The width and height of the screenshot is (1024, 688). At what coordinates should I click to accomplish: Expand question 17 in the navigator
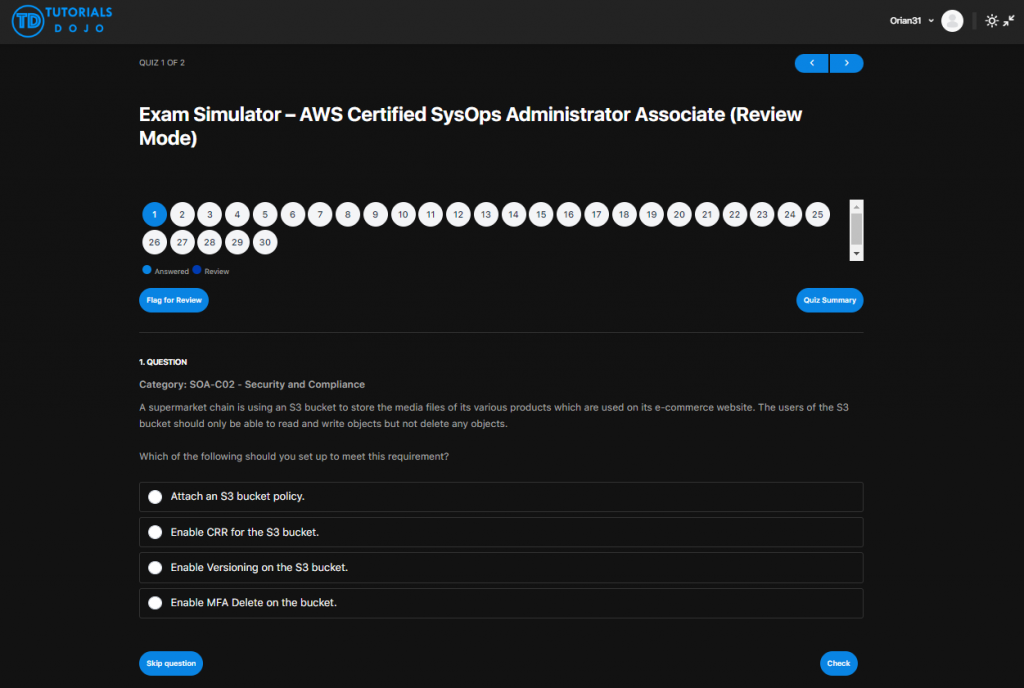click(596, 214)
